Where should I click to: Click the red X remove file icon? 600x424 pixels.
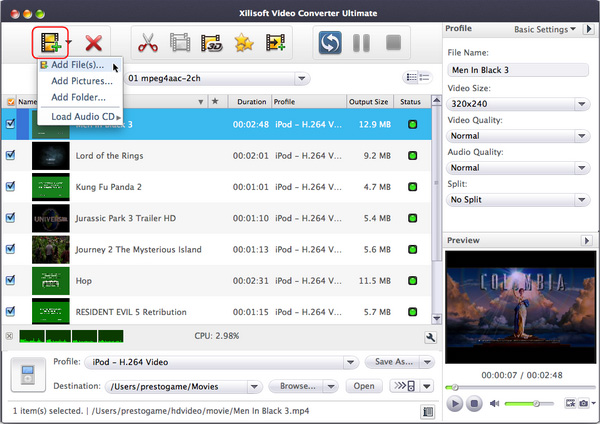point(95,43)
